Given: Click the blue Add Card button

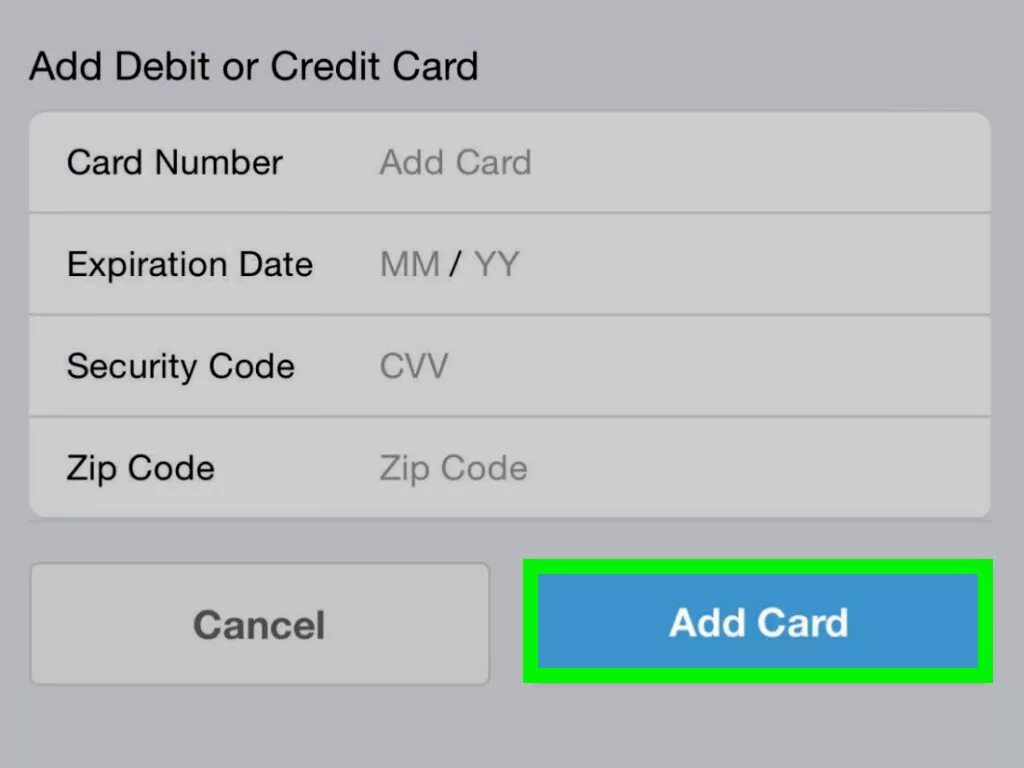Looking at the screenshot, I should 758,622.
